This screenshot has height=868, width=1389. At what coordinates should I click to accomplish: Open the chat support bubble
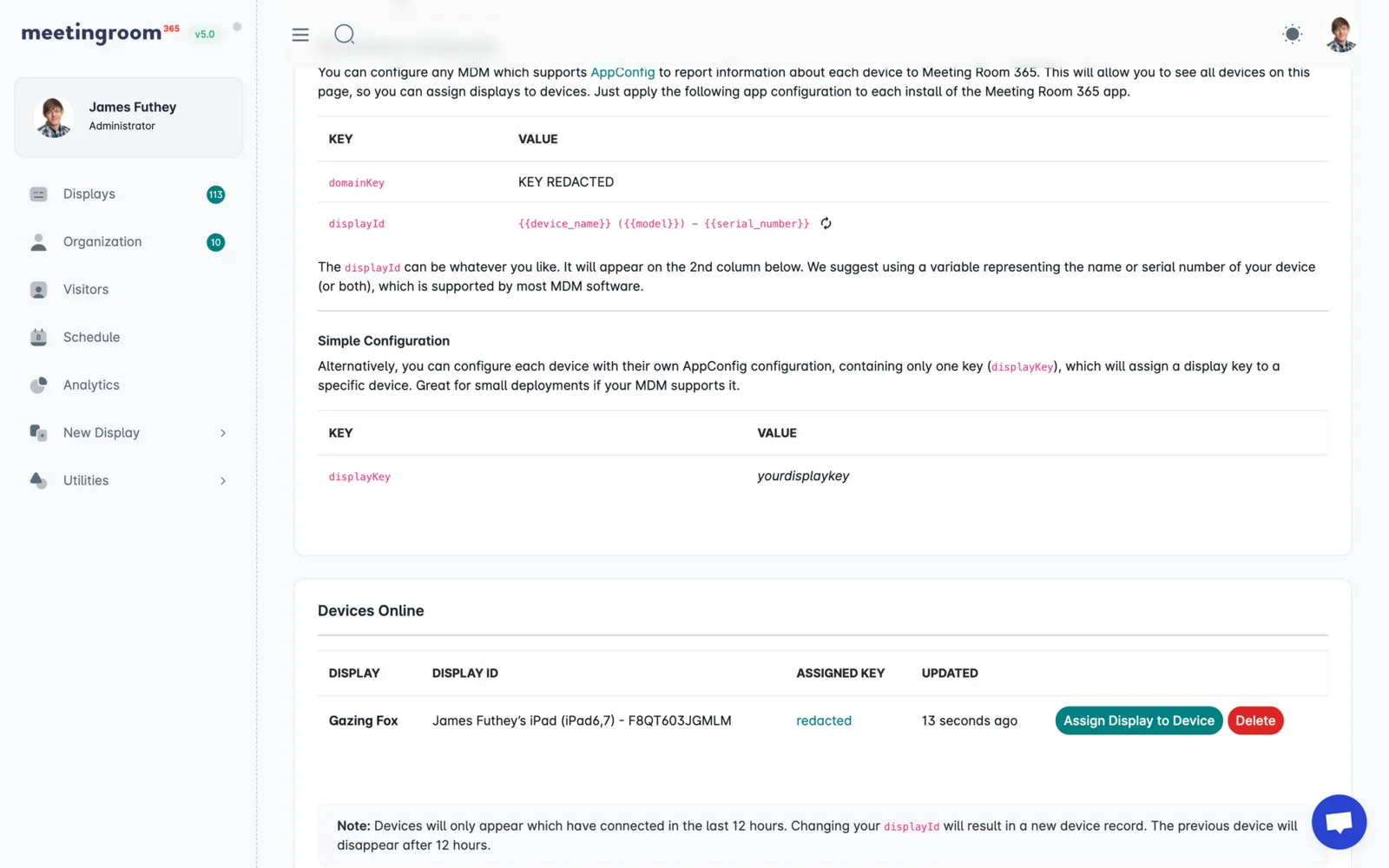point(1339,822)
